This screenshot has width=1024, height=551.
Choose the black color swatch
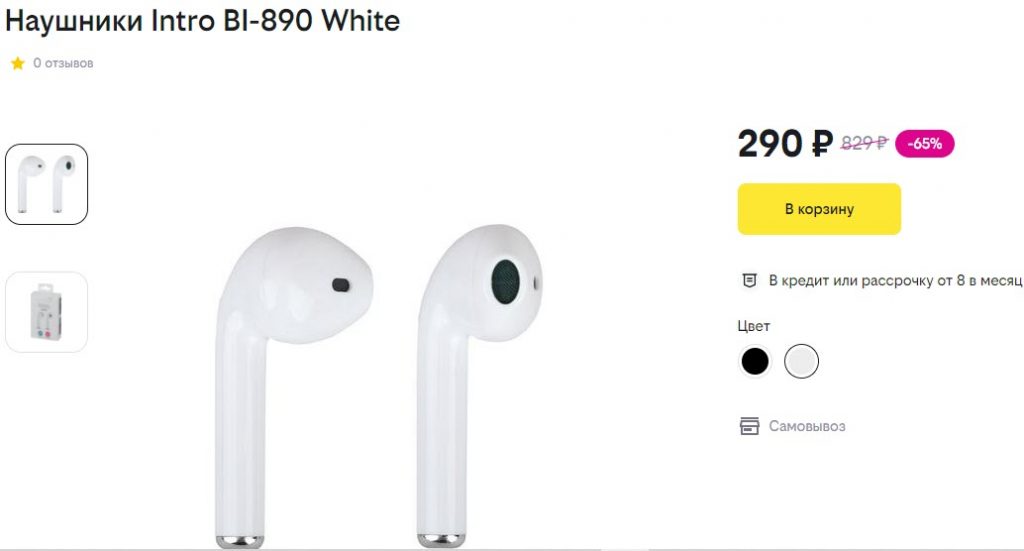755,361
